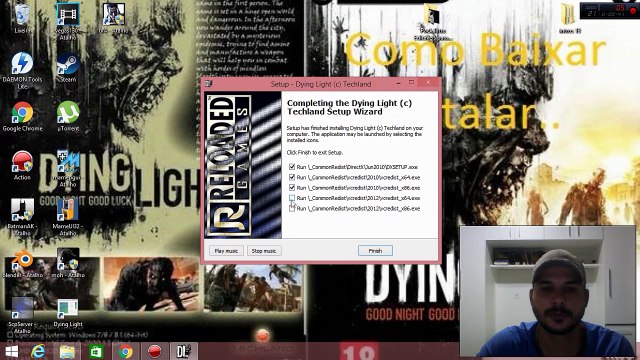This screenshot has height=360, width=640.
Task: Click Finish to exit Setup
Action: [375, 251]
